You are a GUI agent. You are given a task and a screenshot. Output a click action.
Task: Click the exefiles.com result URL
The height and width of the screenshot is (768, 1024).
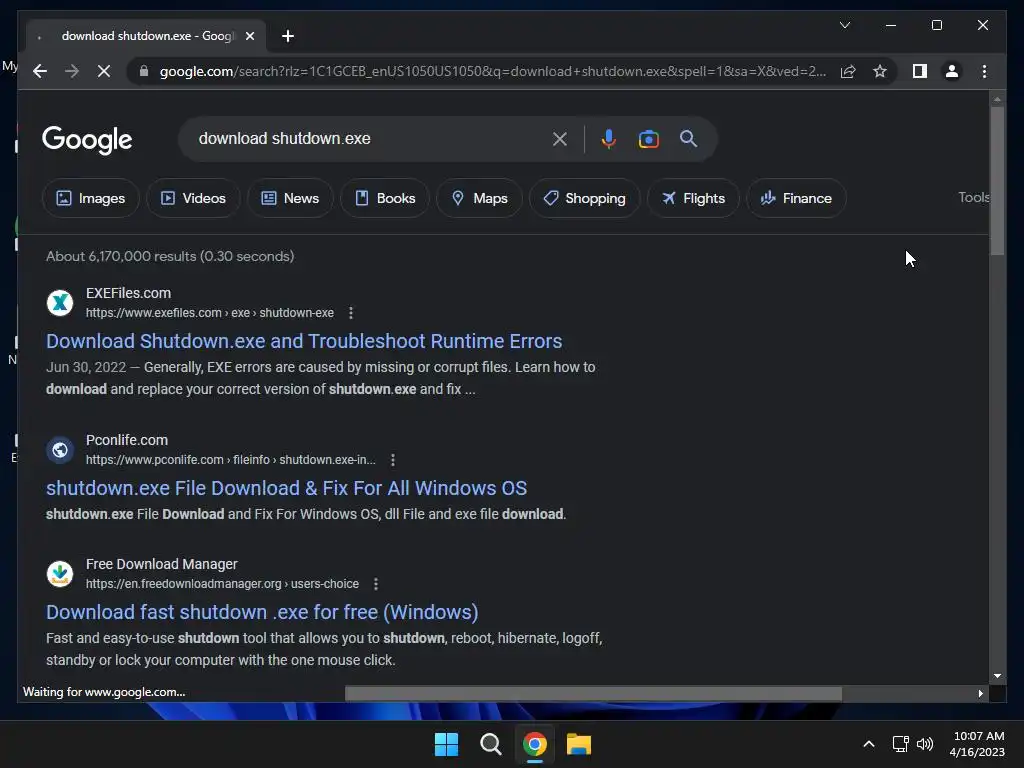pos(210,313)
